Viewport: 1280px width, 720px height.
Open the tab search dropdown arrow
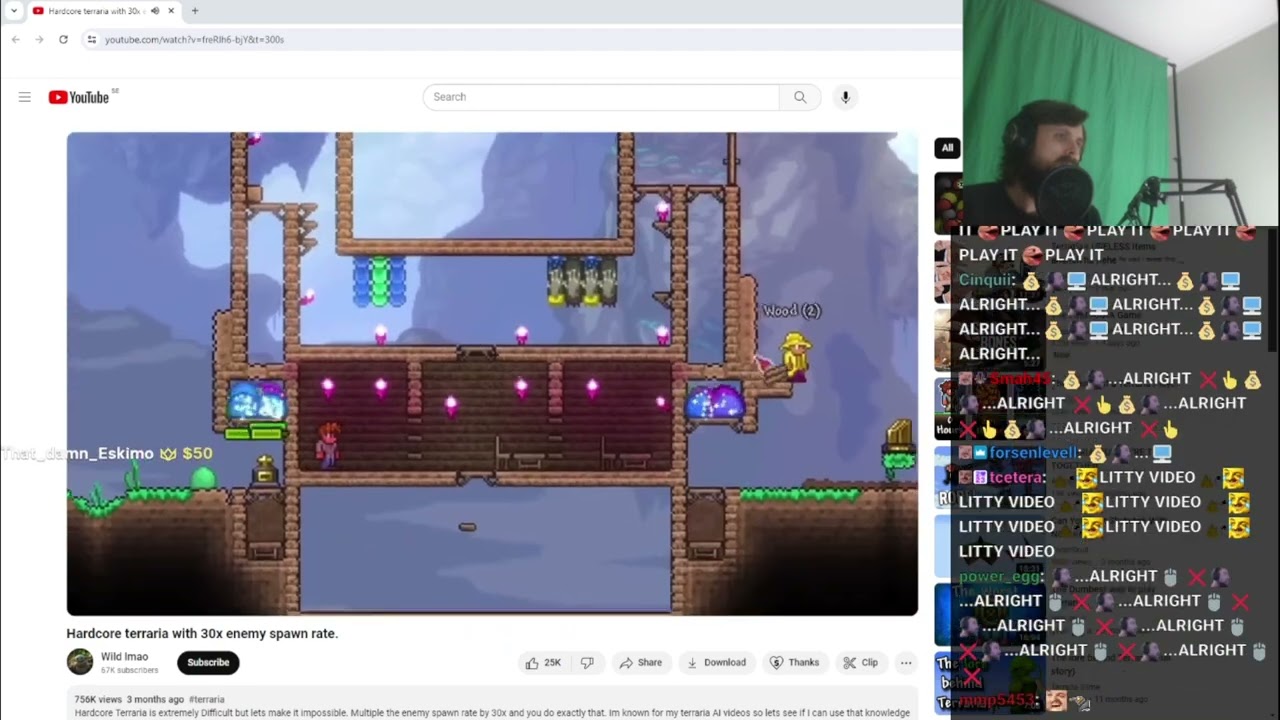click(13, 11)
